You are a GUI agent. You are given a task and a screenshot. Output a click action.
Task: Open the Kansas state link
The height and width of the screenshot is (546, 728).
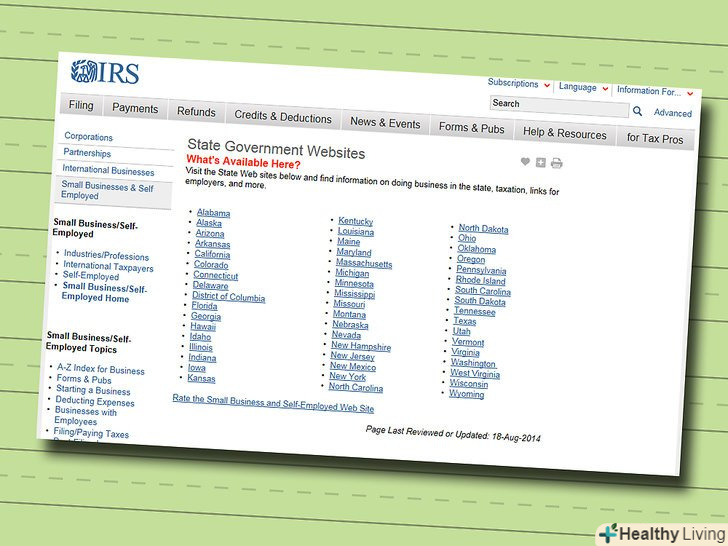point(201,378)
